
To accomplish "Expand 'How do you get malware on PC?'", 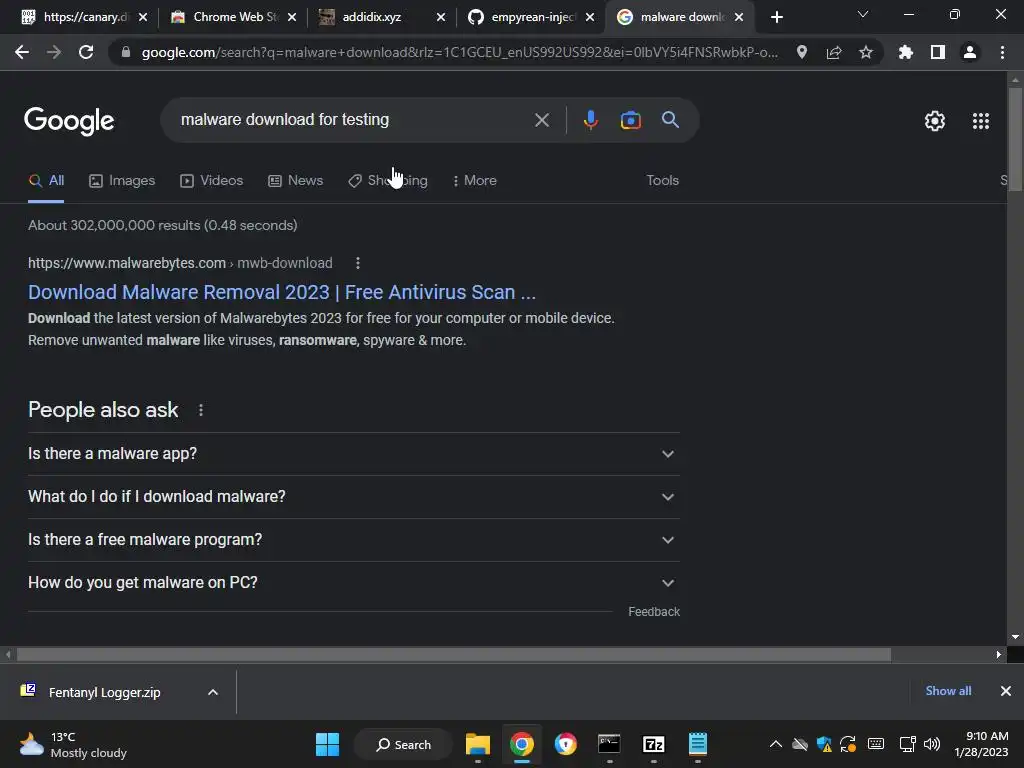I will tap(354, 583).
